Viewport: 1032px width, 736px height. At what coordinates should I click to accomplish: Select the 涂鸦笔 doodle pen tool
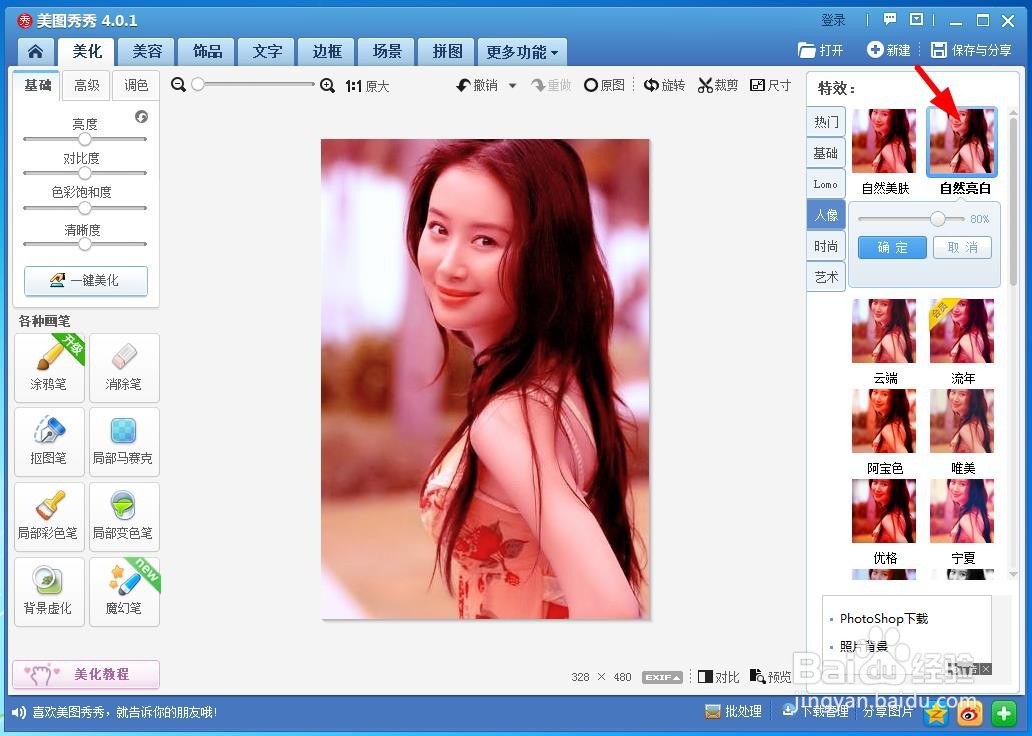tap(49, 367)
